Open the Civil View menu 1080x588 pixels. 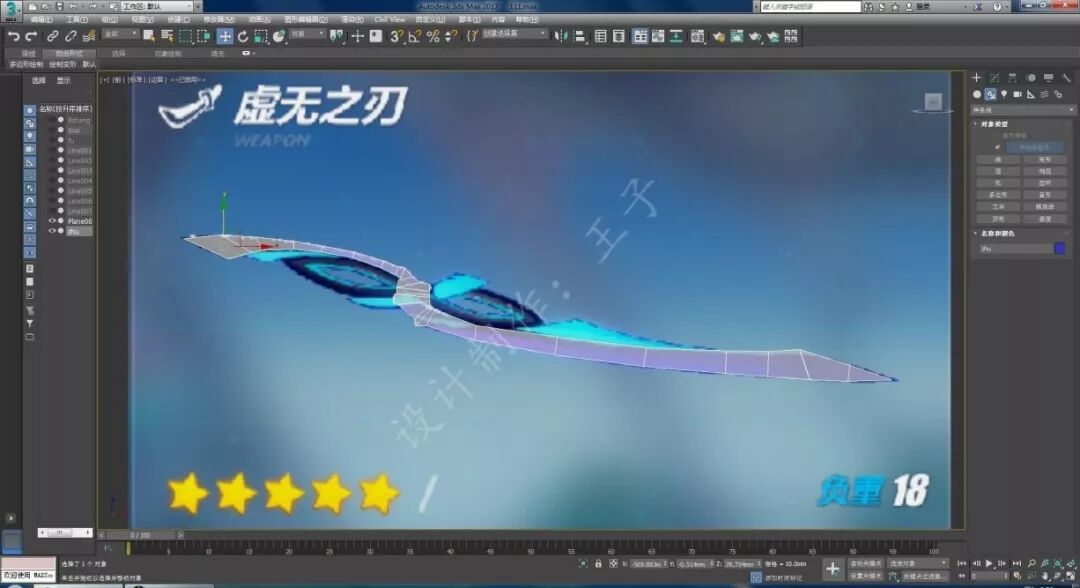click(389, 20)
